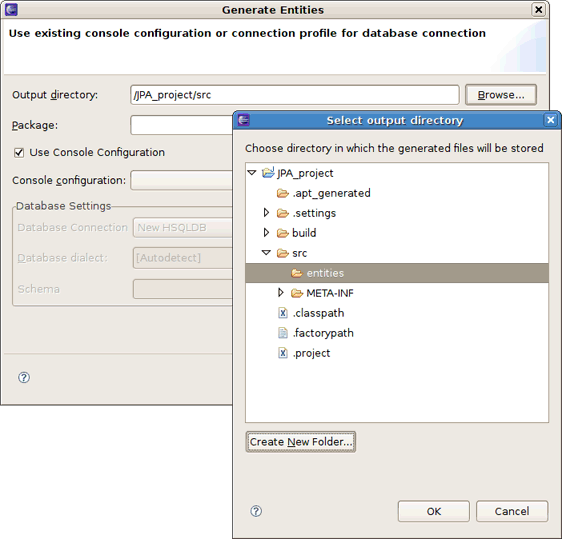The width and height of the screenshot is (562, 539).
Task: Click the Output directory text field
Action: click(295, 95)
